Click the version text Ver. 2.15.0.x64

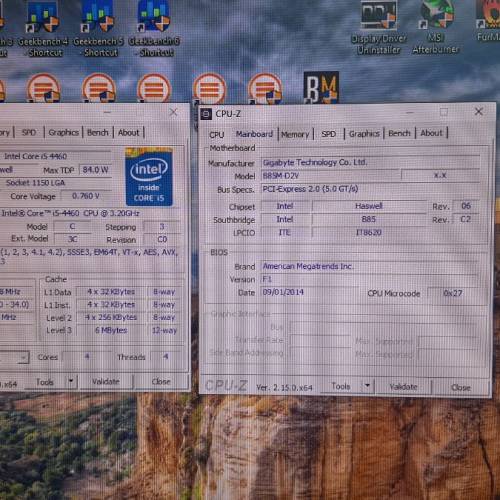[284, 388]
